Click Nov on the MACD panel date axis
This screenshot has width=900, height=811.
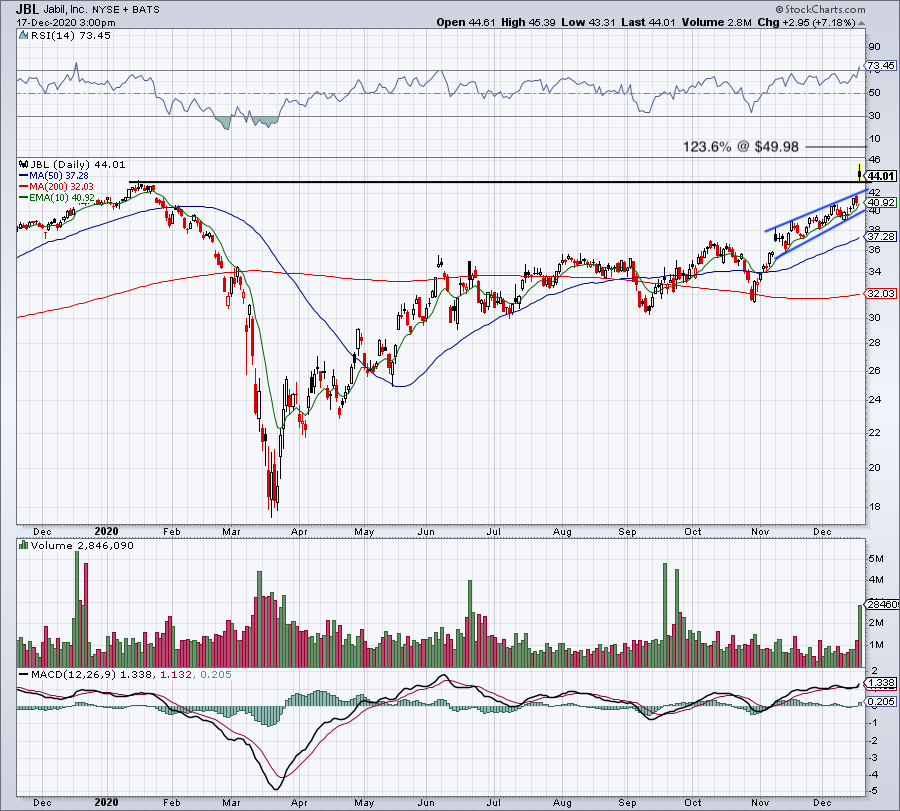760,802
